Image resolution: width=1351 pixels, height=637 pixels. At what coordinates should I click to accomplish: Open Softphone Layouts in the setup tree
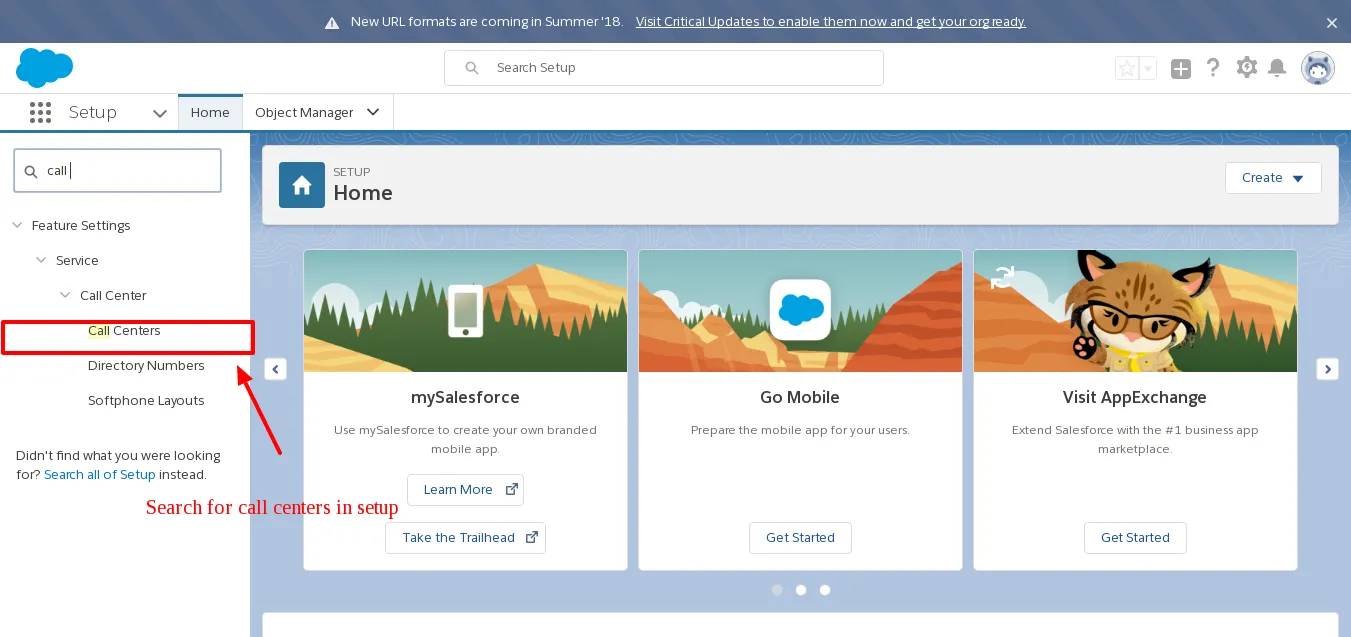(x=146, y=401)
